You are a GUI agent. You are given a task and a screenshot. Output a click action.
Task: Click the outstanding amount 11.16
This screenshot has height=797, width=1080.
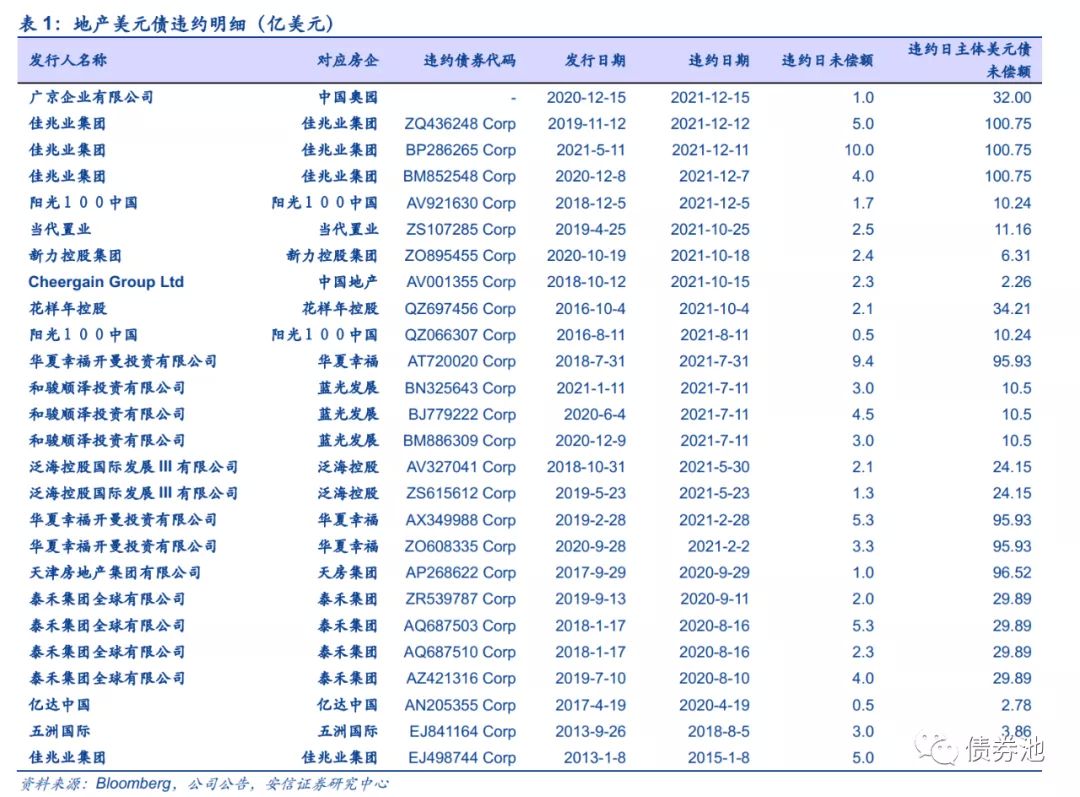pos(1012,229)
